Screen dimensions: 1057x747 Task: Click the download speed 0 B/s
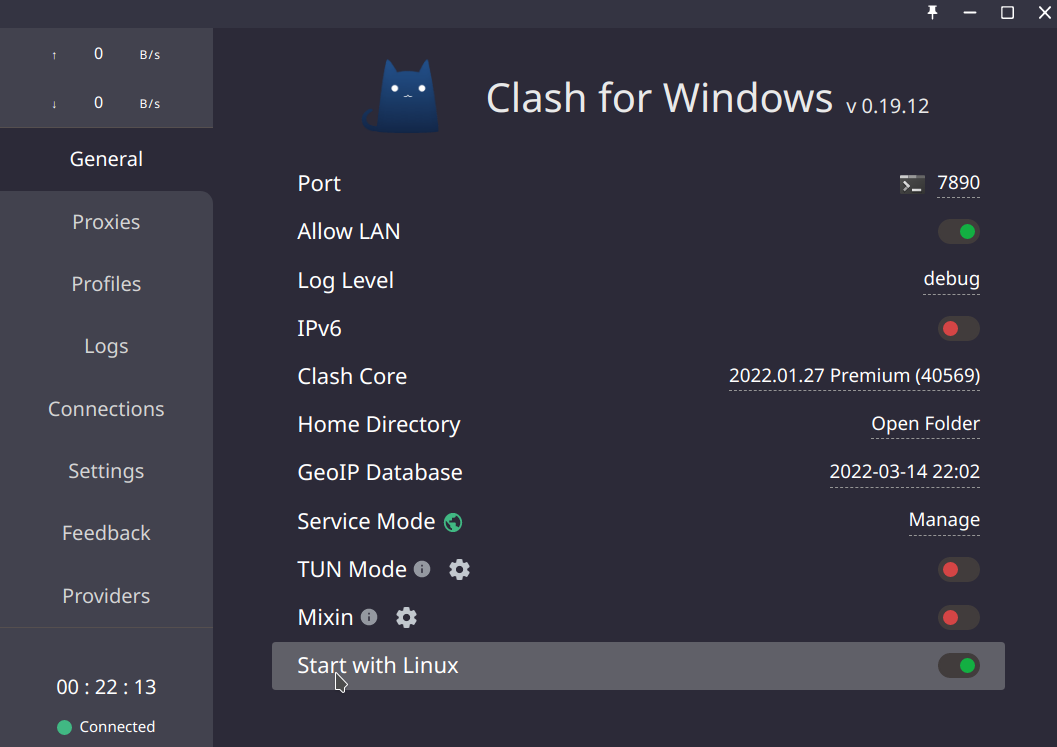click(107, 103)
